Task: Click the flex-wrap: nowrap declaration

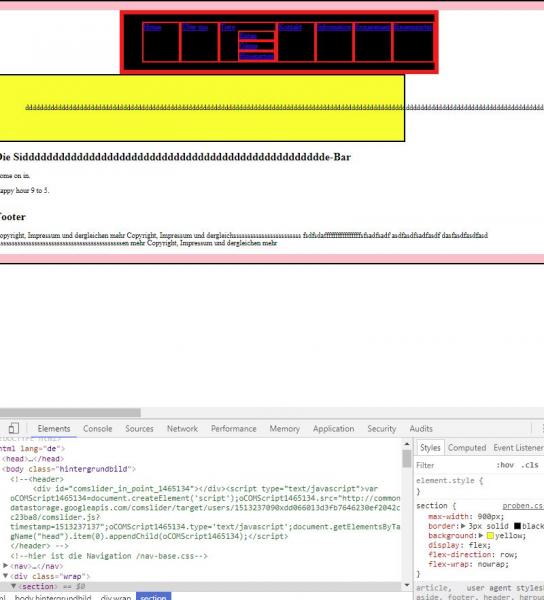Action: [x=469, y=564]
